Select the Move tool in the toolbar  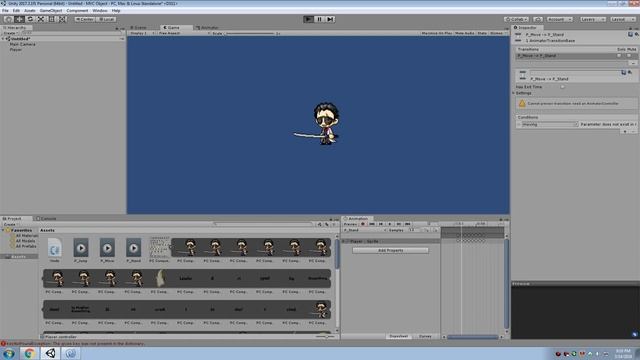tap(19, 19)
